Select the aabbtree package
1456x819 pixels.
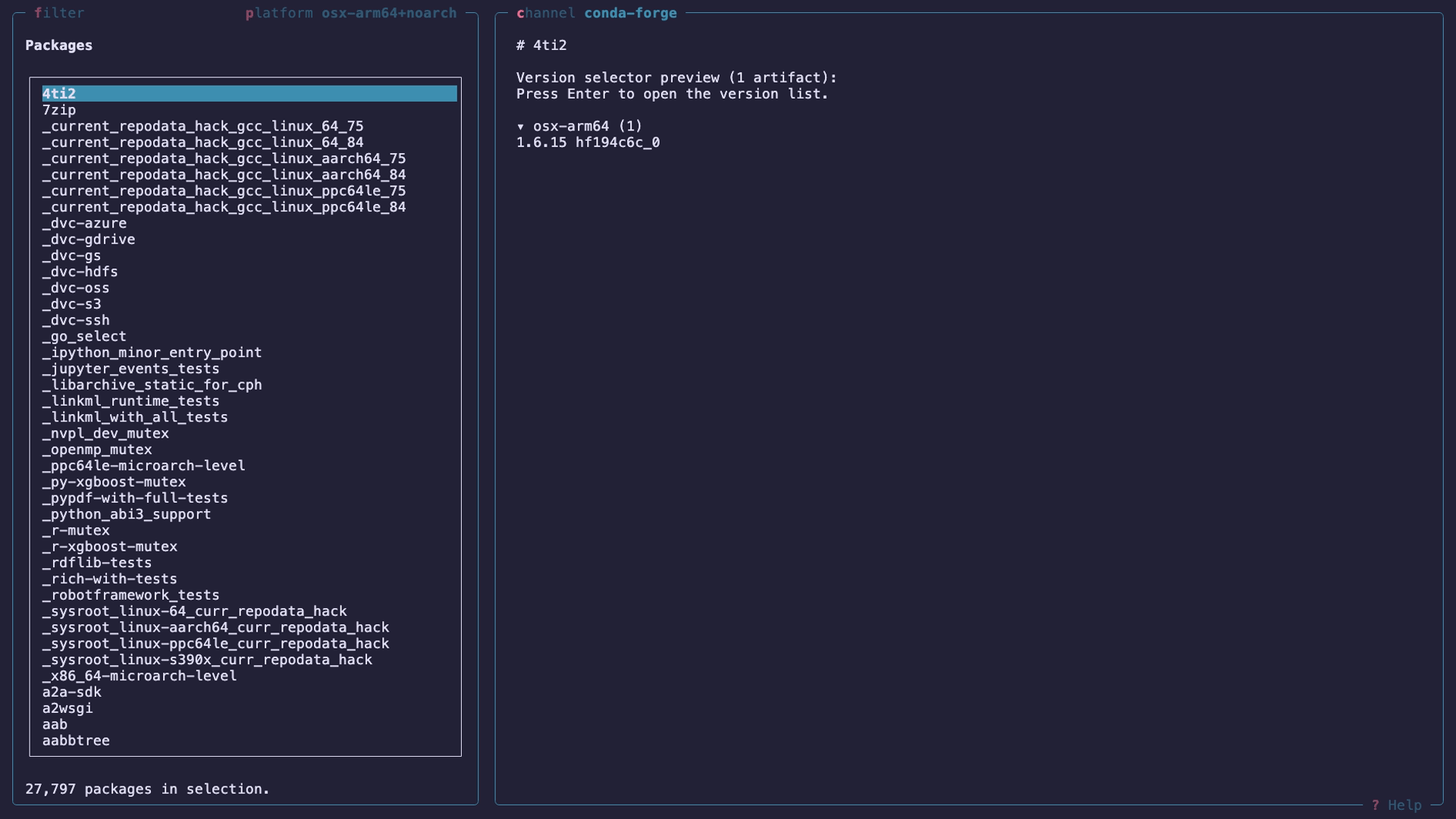76,740
